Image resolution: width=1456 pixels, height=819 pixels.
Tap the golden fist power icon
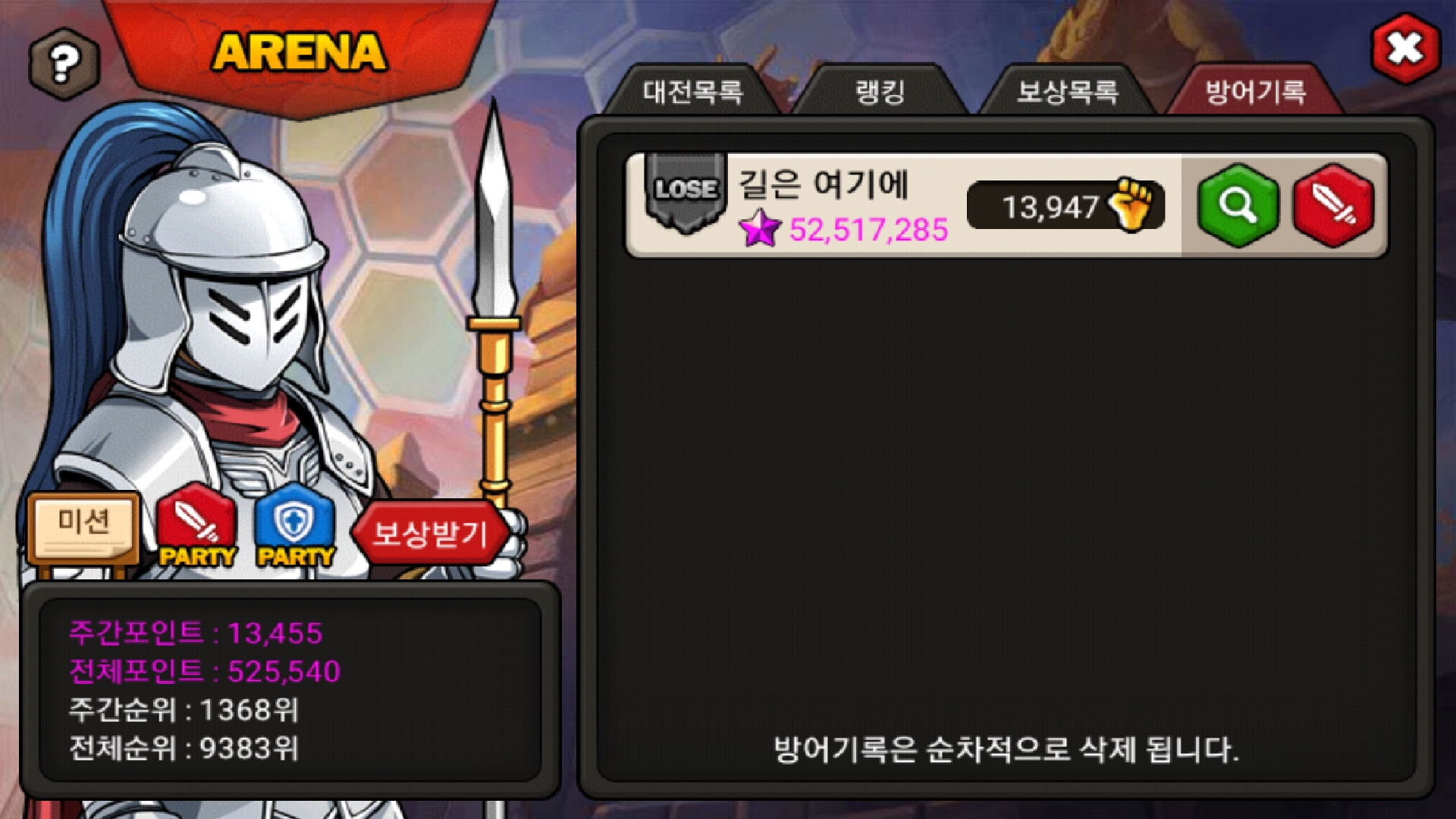pos(1131,204)
